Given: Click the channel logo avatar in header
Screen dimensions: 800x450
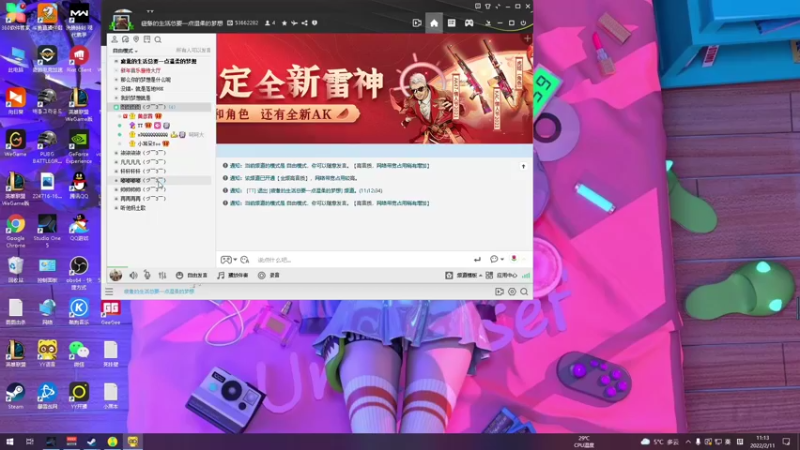Looking at the screenshot, I should point(121,22).
